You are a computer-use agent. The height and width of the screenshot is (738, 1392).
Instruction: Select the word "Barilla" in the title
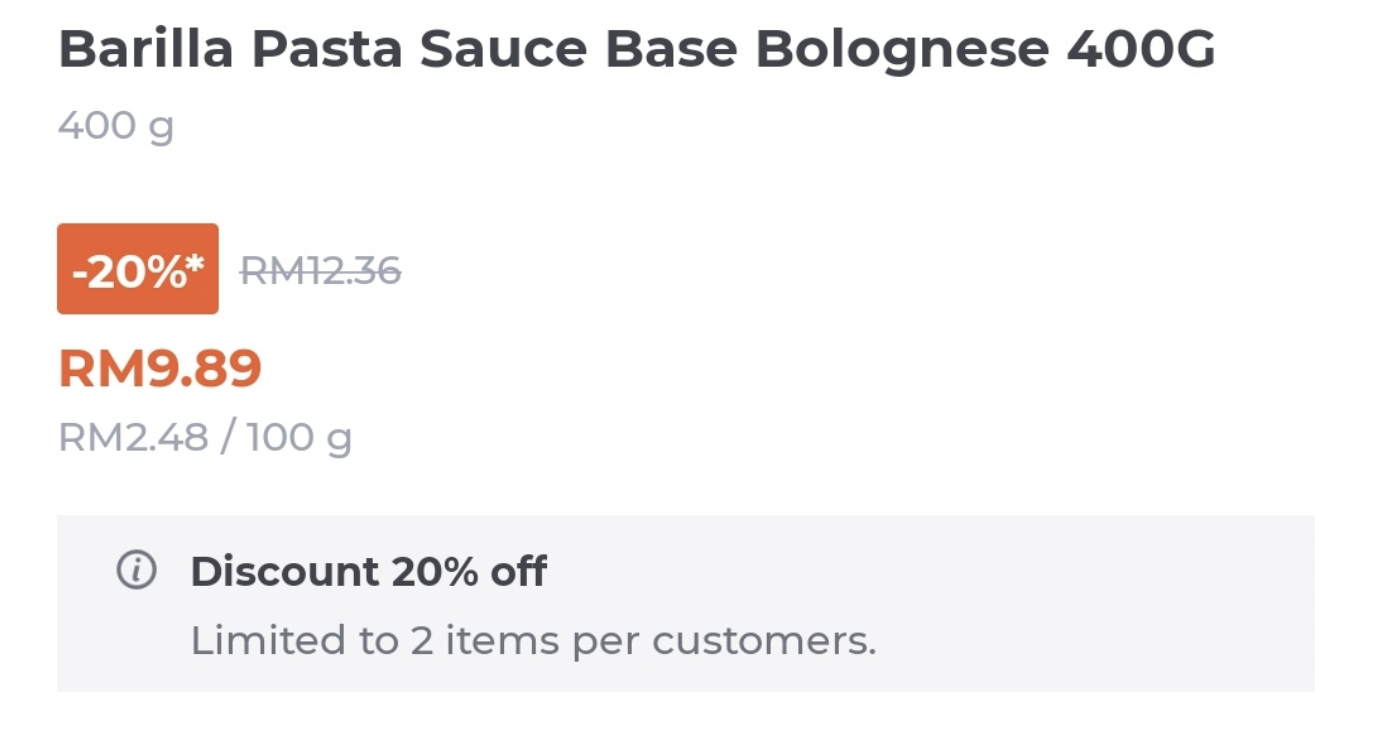point(146,50)
